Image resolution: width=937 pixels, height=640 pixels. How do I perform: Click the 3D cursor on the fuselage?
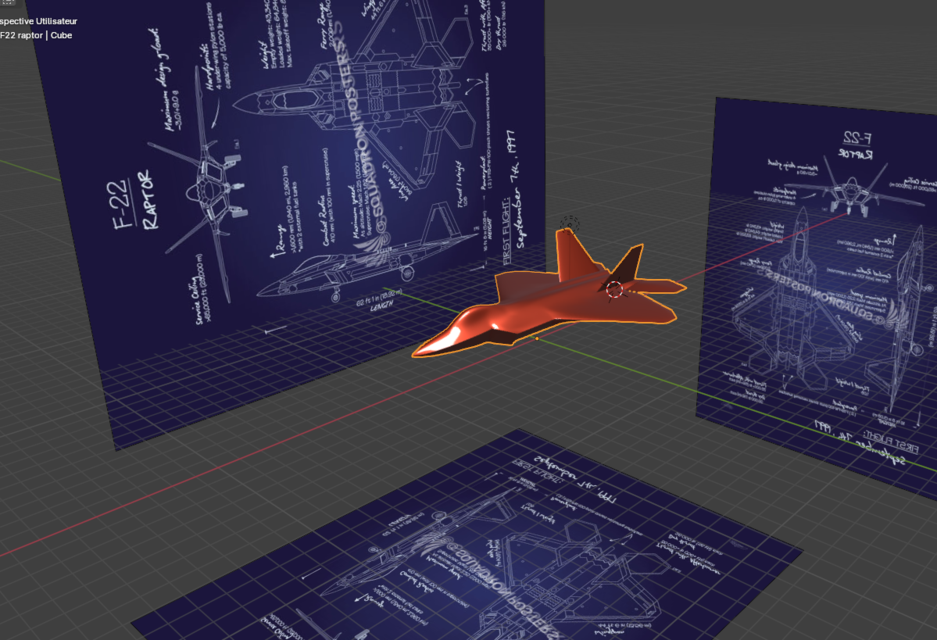613,290
